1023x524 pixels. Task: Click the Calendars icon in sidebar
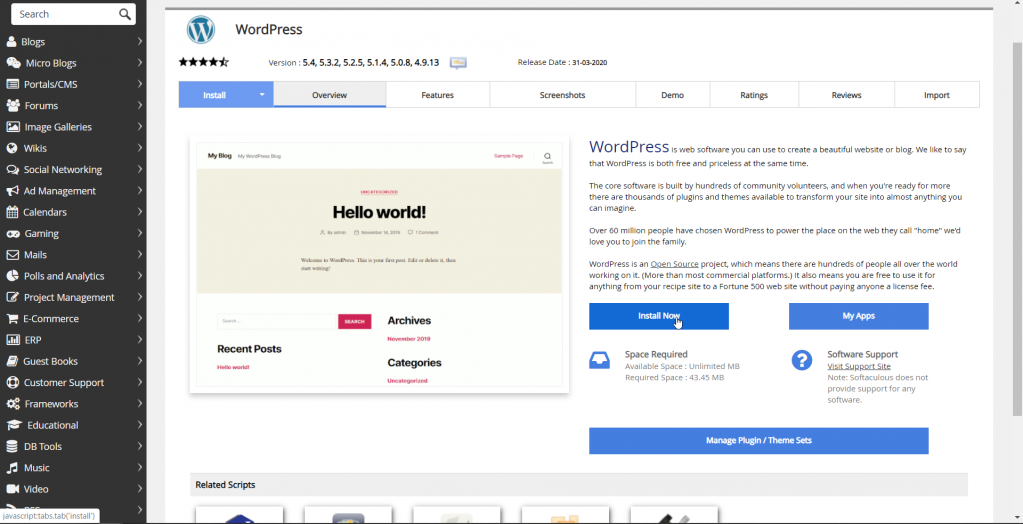(x=12, y=212)
